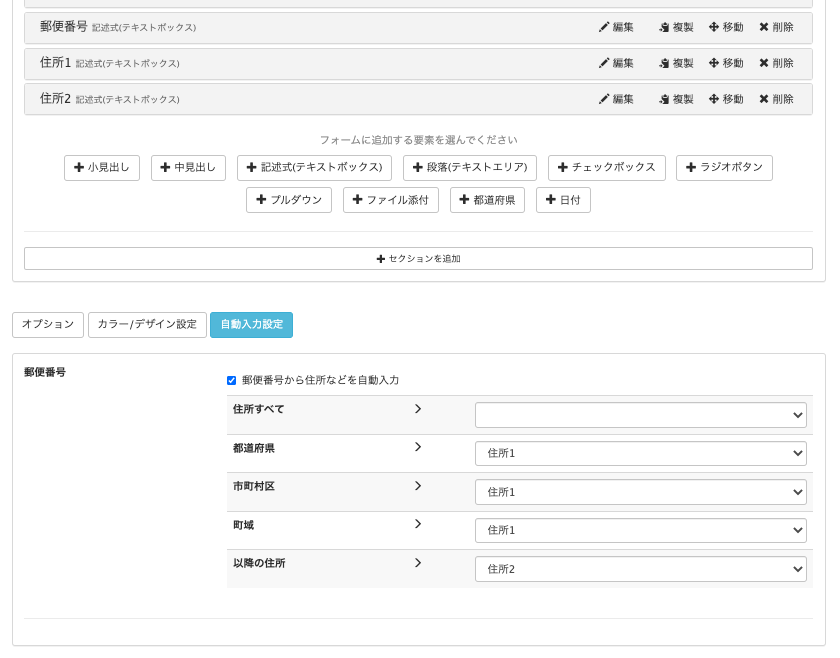
Task: Open the 町域 mapping dropdown
Action: 640,530
